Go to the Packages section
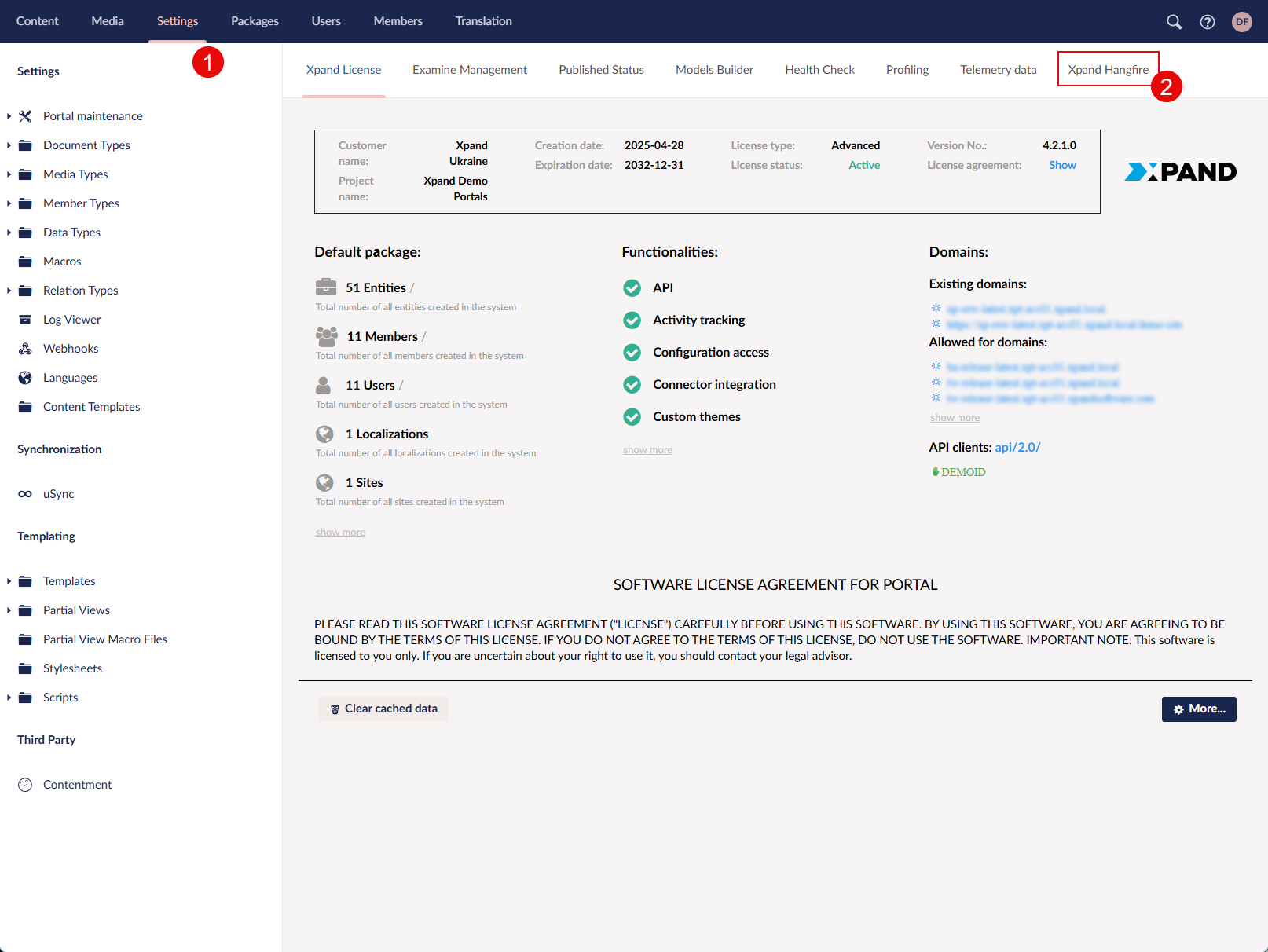This screenshot has height=952, width=1268. pyautogui.click(x=255, y=21)
